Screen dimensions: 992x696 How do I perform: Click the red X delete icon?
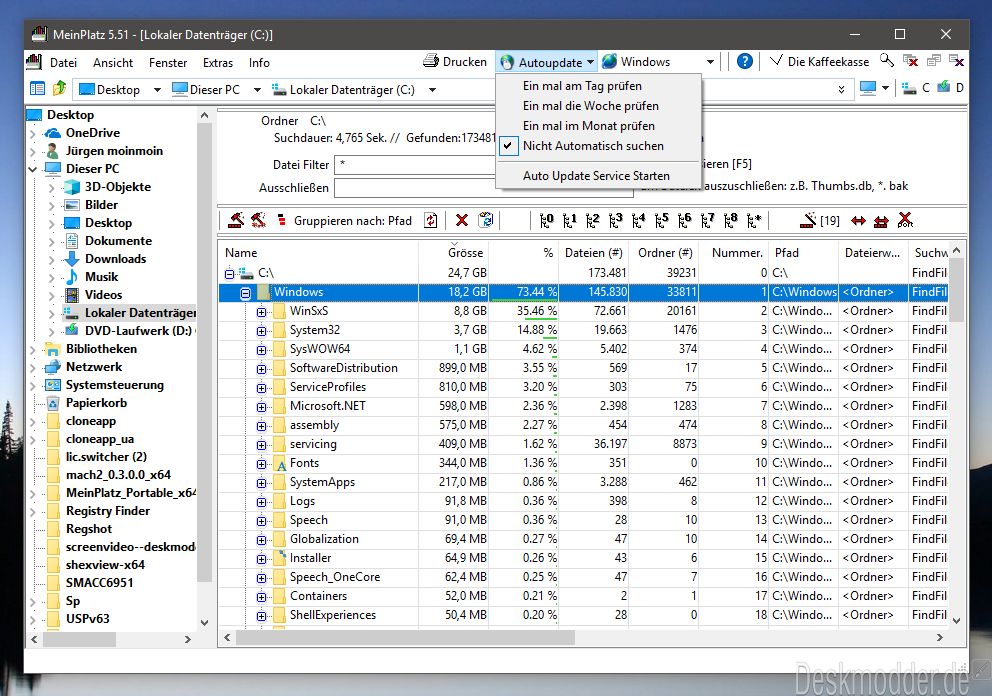(462, 220)
